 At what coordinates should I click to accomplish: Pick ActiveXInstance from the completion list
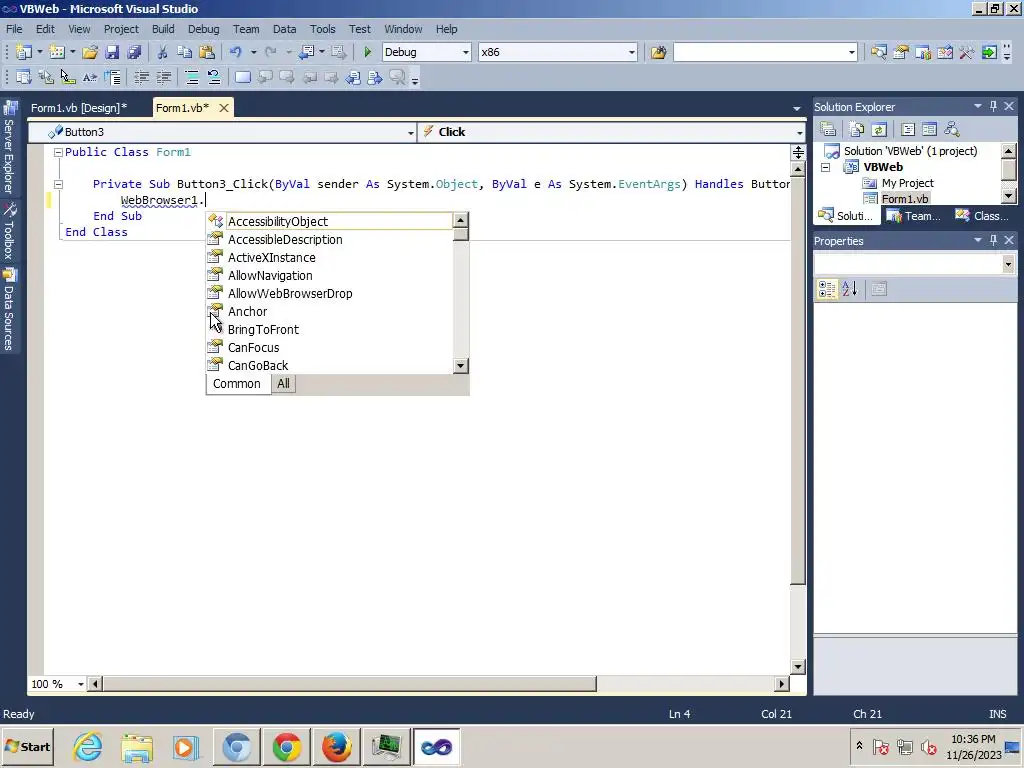coord(330,257)
